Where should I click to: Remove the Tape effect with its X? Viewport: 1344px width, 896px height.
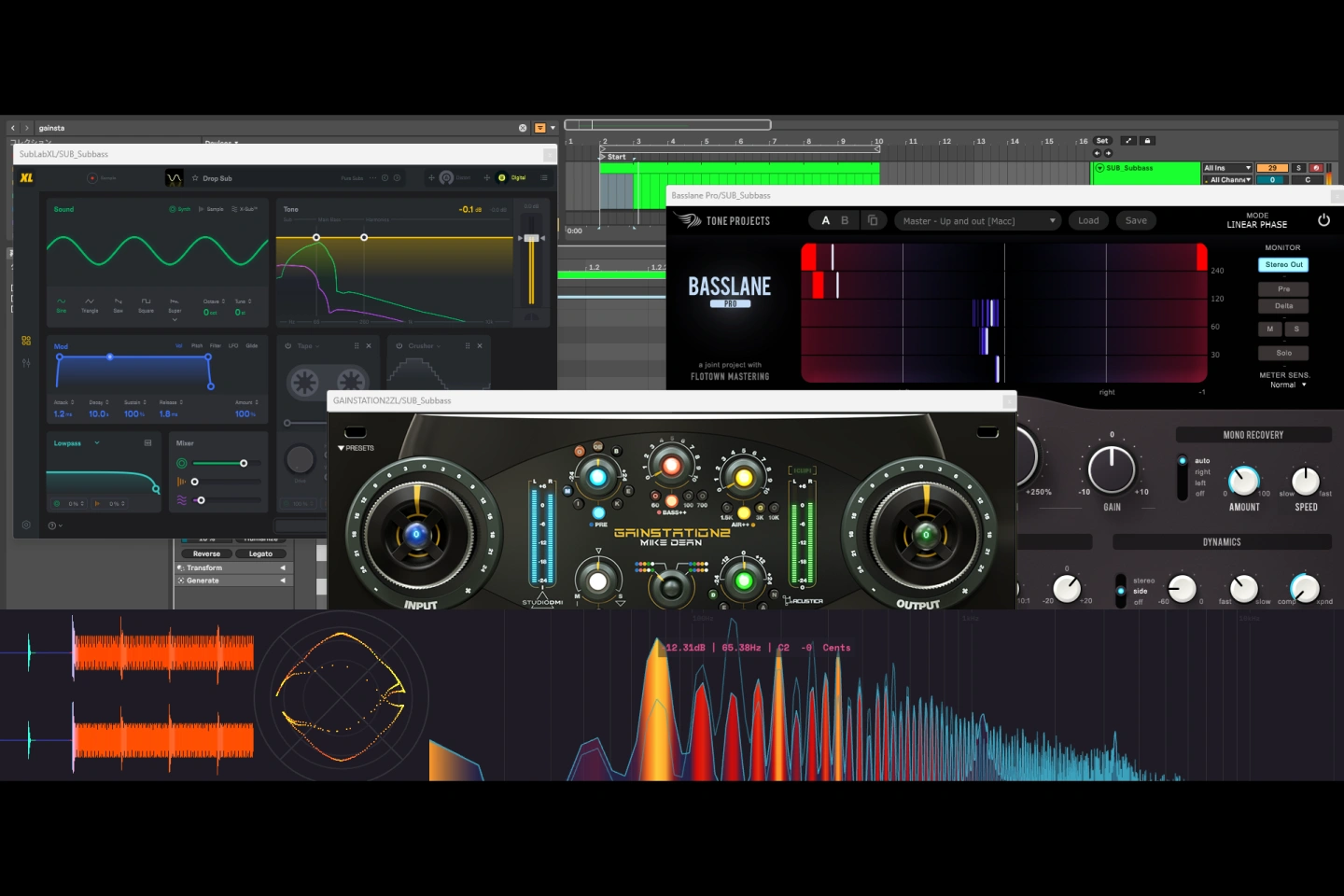[369, 346]
